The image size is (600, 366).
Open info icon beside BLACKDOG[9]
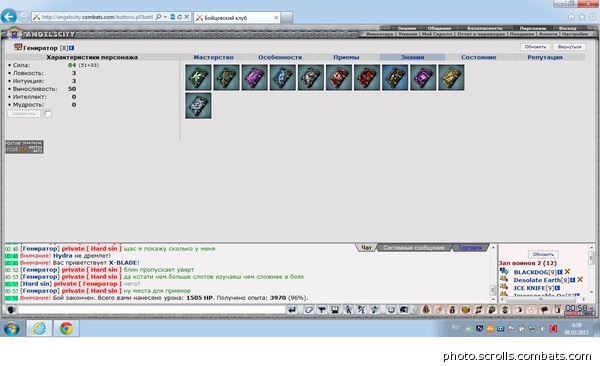[559, 272]
